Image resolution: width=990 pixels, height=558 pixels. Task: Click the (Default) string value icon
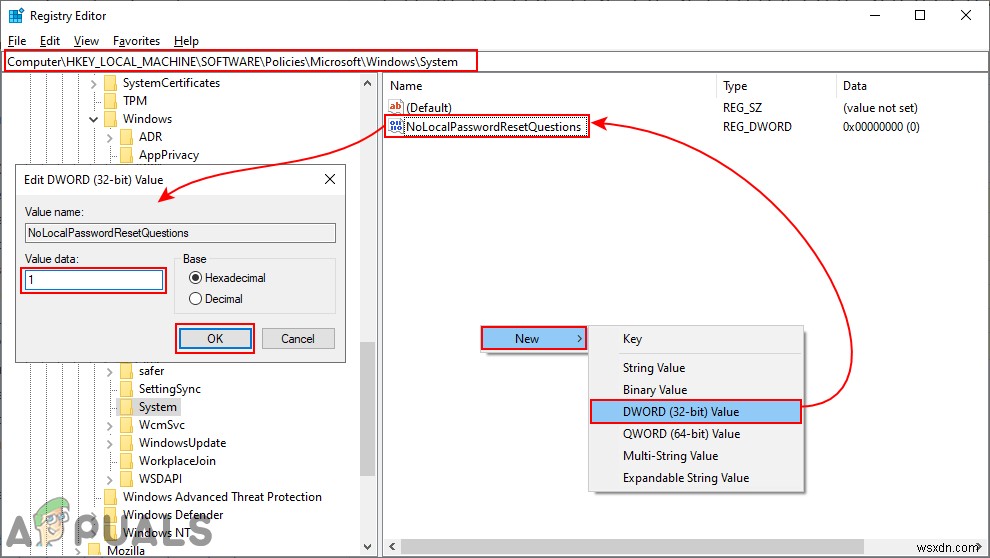396,107
